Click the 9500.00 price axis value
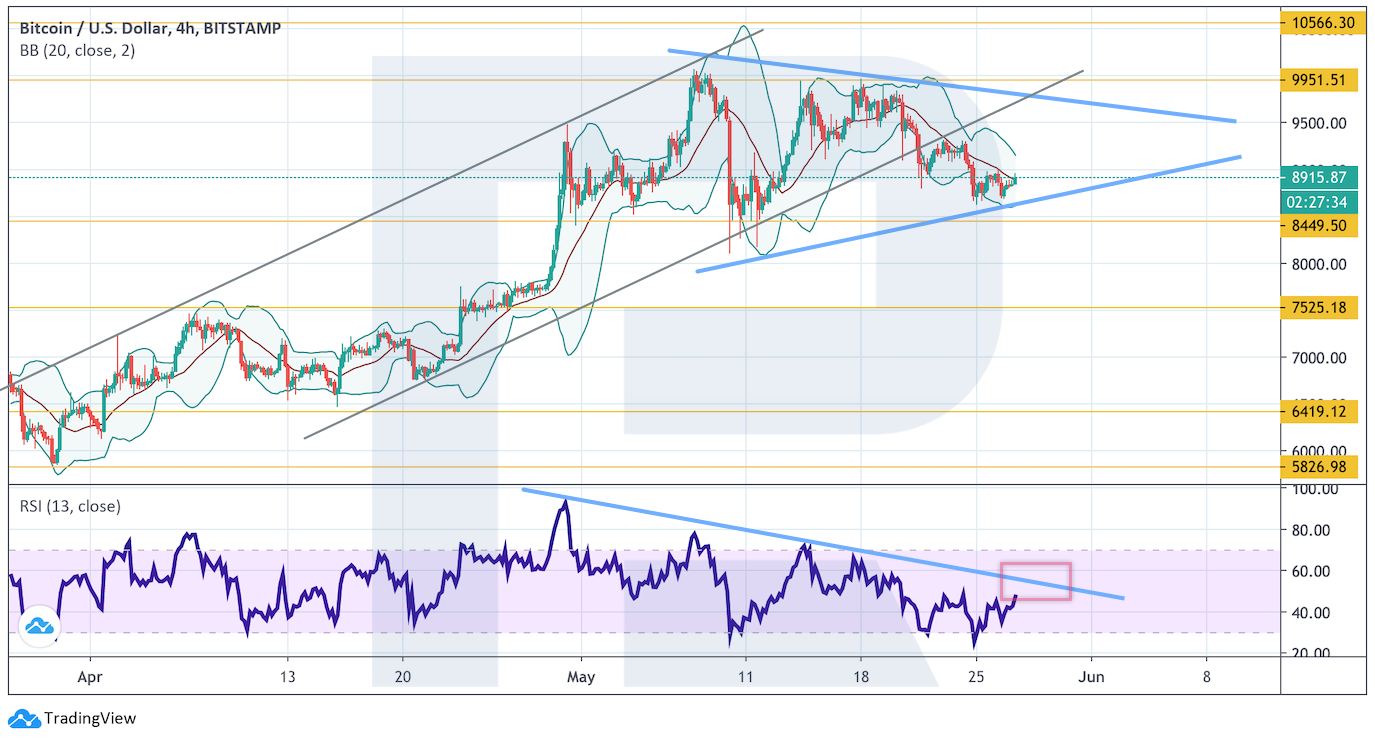Viewport: 1375px width, 742px height. click(1317, 124)
